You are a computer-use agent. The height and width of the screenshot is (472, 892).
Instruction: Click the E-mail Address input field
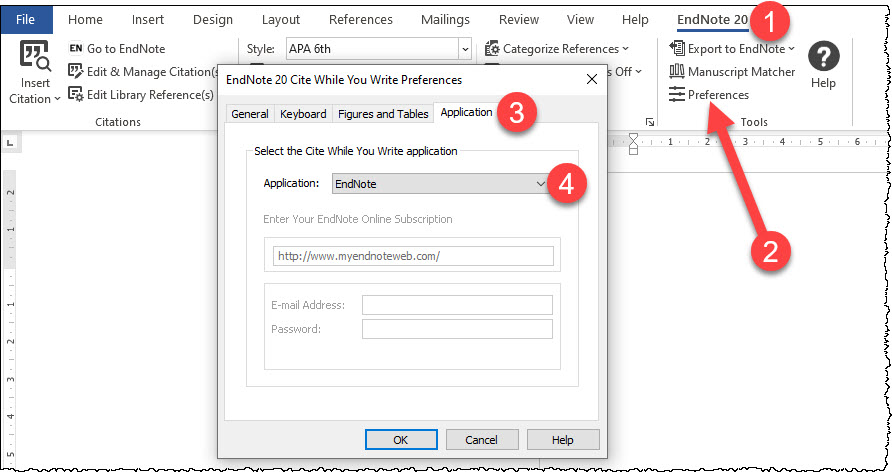(457, 305)
